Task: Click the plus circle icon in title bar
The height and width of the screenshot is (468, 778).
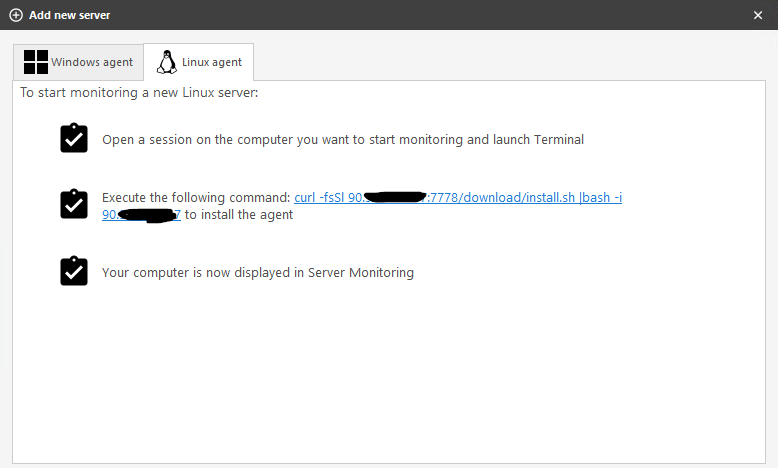Action: pyautogui.click(x=16, y=15)
